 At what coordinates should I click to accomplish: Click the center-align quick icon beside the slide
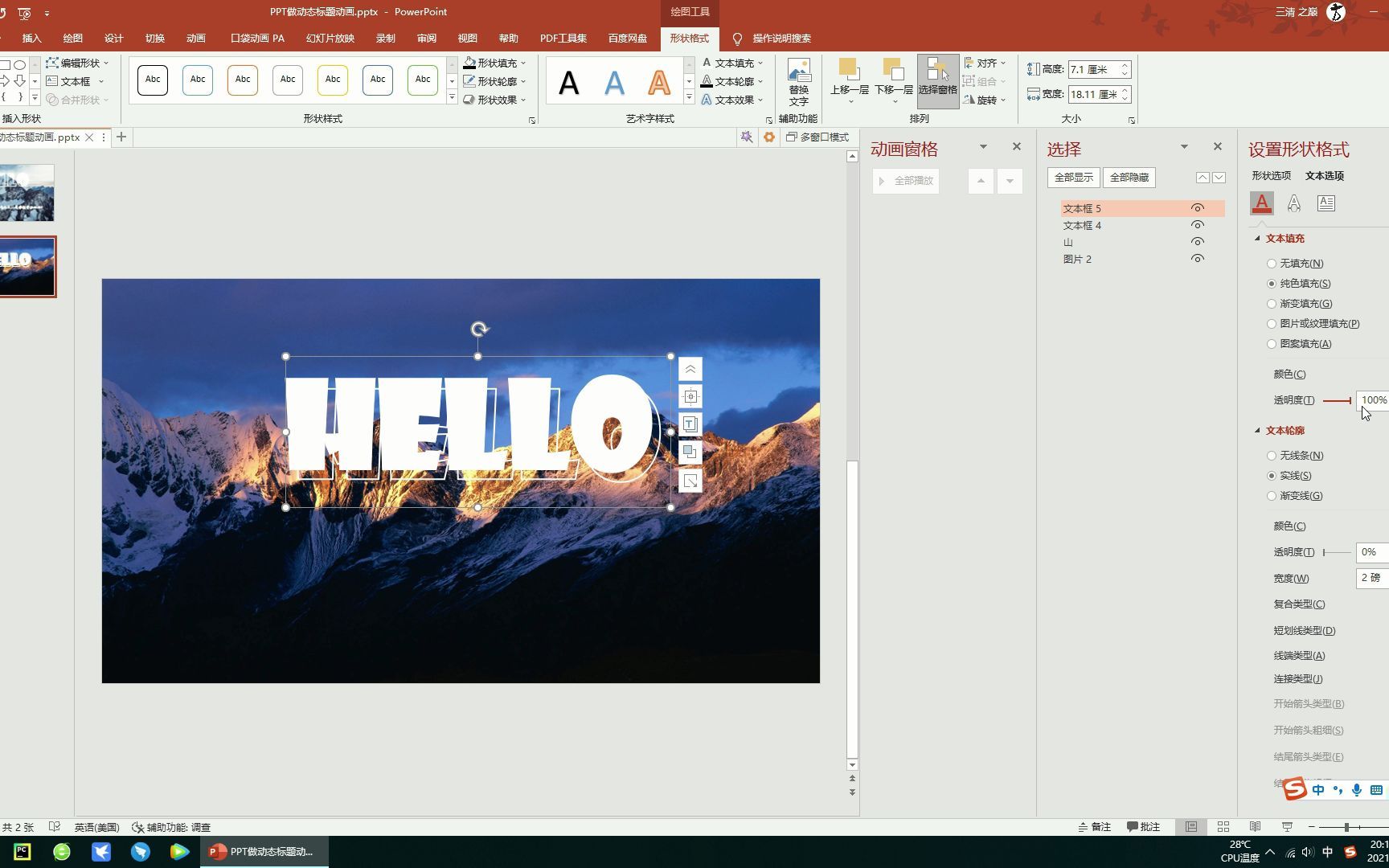[x=690, y=396]
